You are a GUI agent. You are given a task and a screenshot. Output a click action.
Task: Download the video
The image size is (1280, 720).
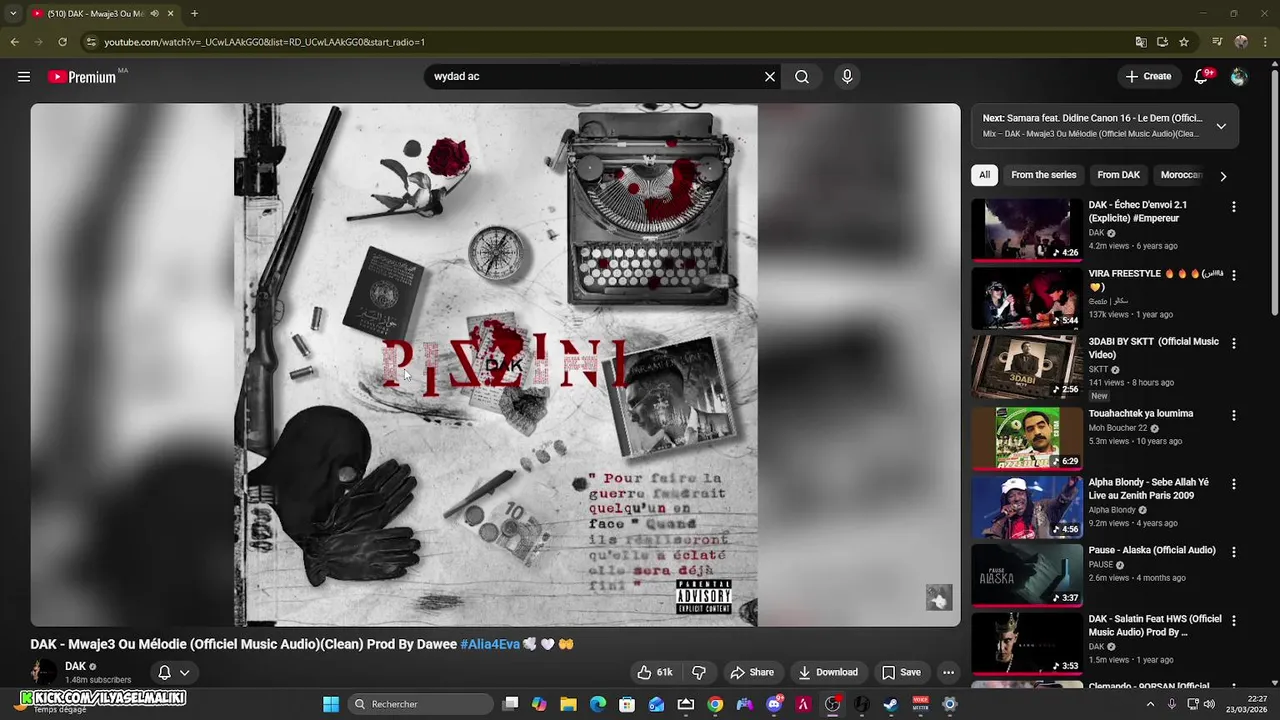pos(827,673)
